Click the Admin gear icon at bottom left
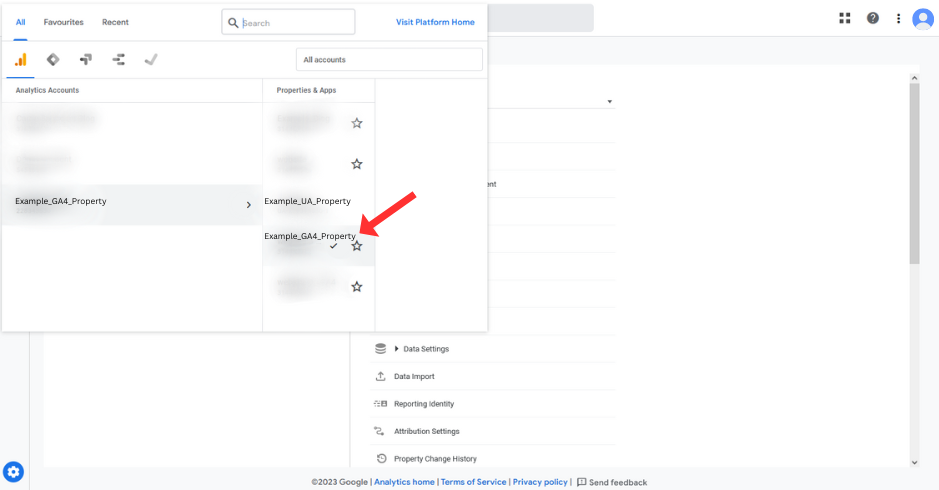Image resolution: width=939 pixels, height=490 pixels. point(13,471)
